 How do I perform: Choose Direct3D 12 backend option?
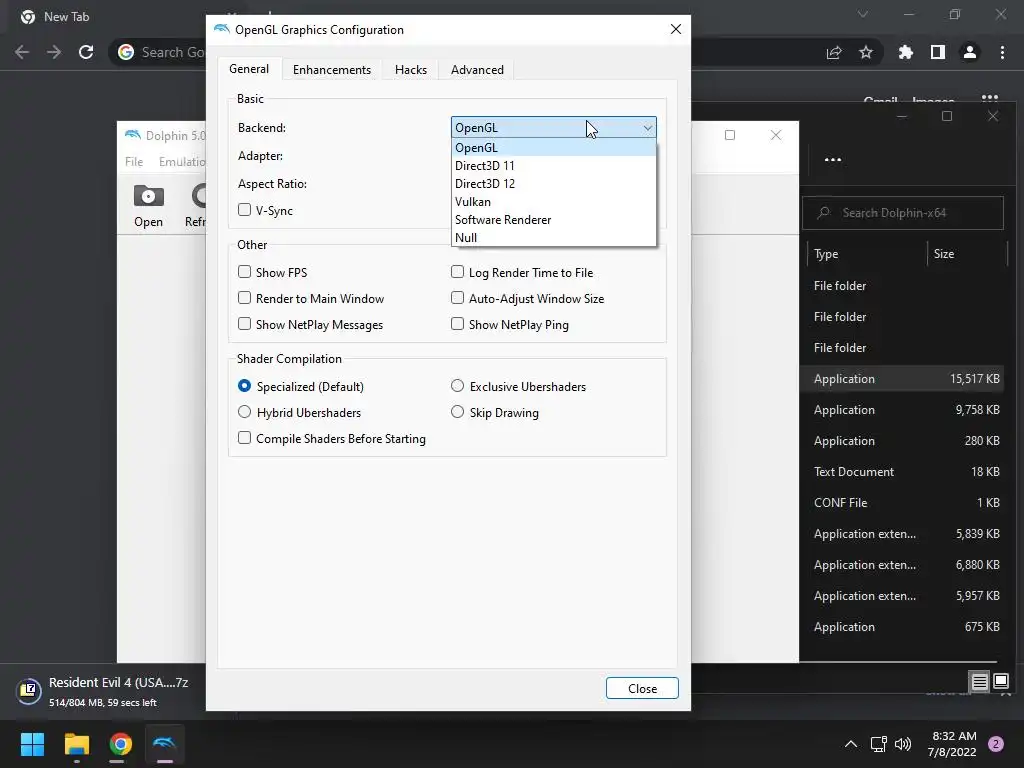tap(553, 184)
